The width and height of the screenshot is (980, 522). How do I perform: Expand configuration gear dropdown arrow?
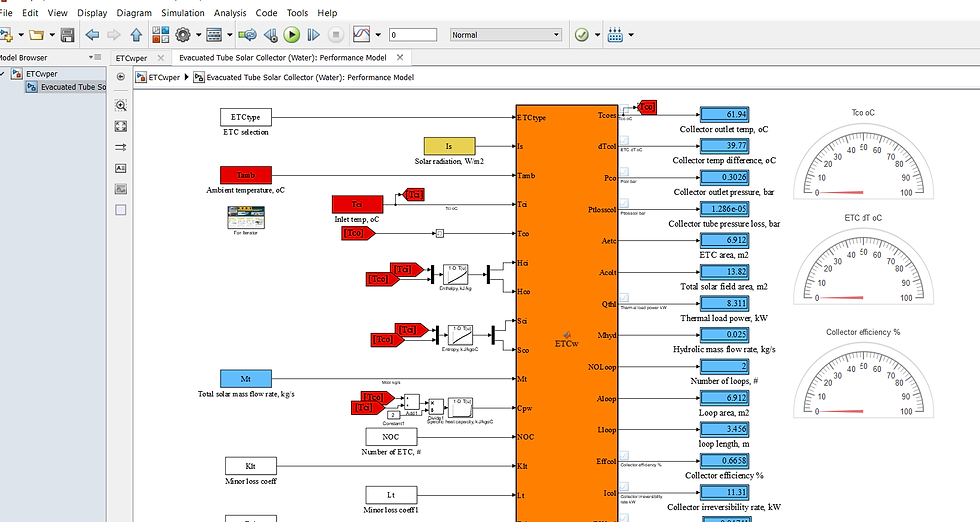pos(198,35)
